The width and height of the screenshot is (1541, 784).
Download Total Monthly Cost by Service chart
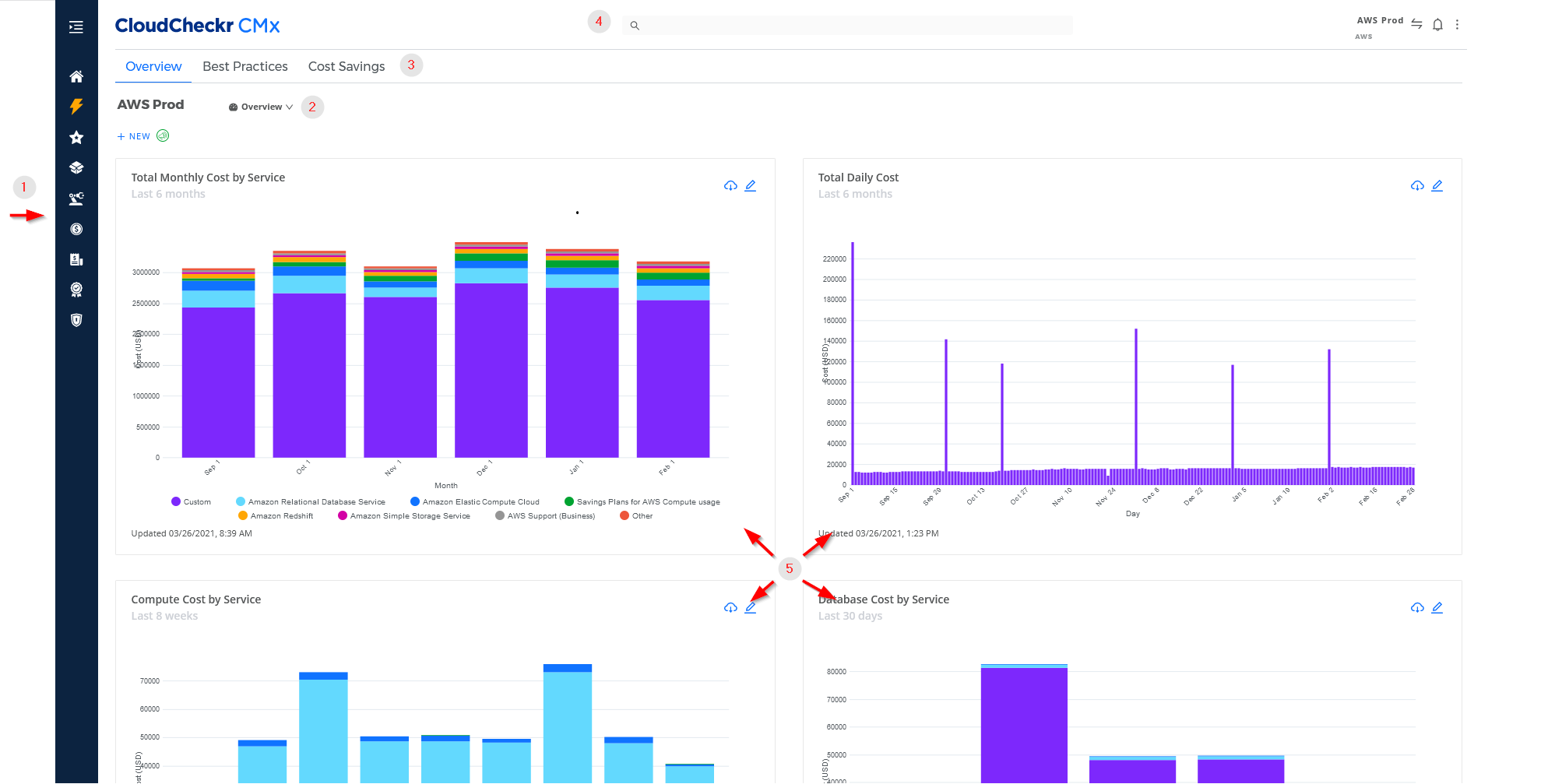click(730, 185)
